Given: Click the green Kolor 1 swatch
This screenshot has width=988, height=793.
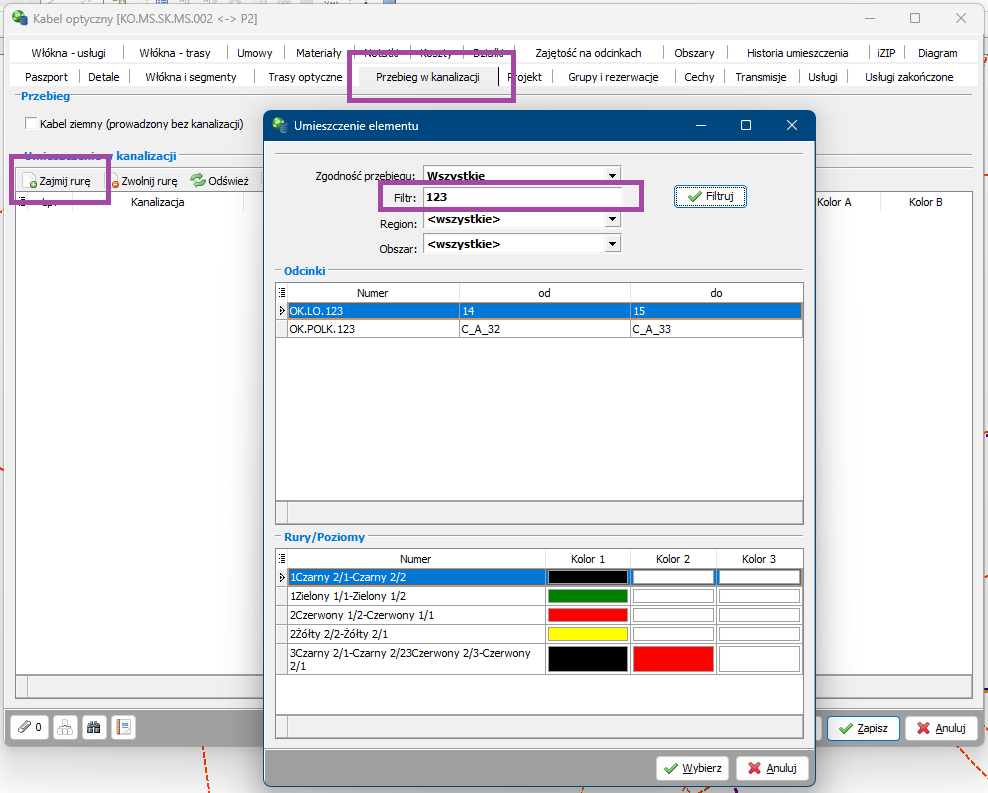Looking at the screenshot, I should coord(587,596).
